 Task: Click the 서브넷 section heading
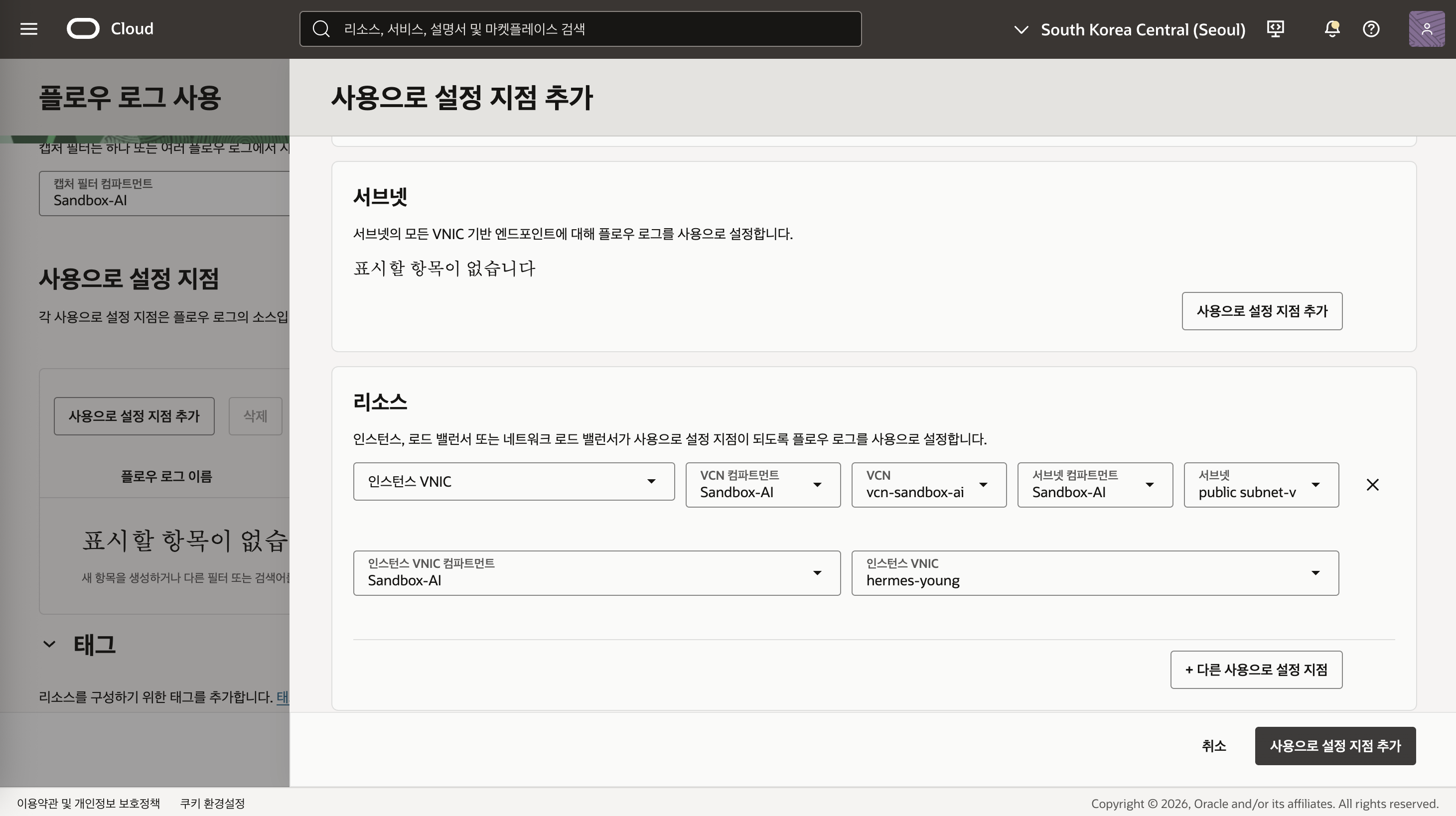pos(380,197)
